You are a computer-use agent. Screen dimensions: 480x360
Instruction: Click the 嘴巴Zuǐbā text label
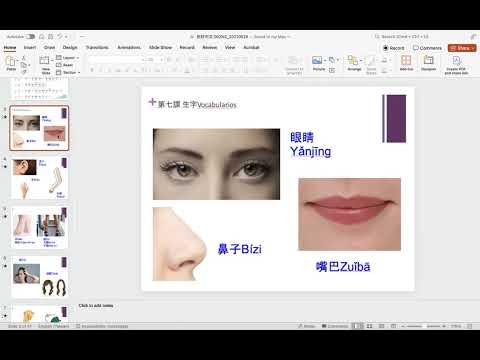tap(343, 267)
